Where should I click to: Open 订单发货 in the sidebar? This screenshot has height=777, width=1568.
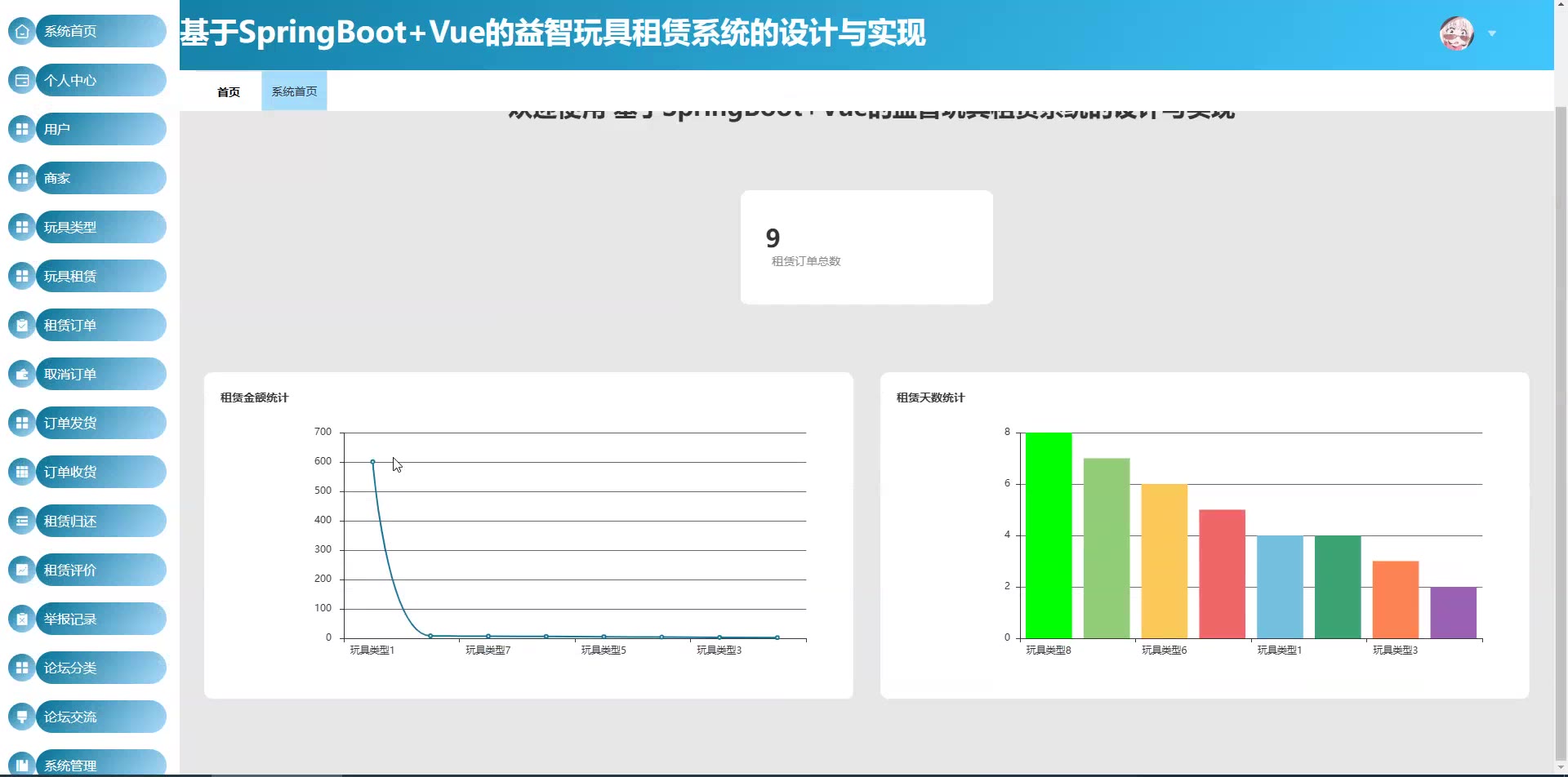click(x=101, y=423)
